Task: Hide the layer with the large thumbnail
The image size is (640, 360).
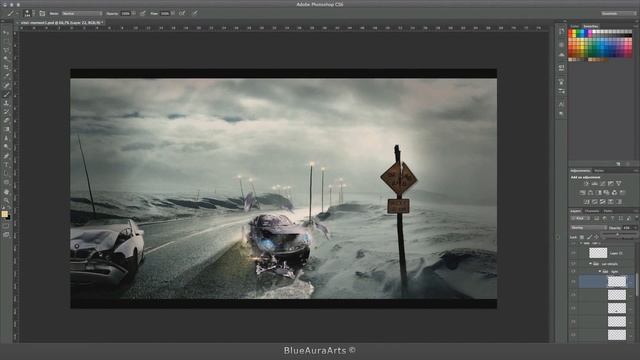Action: [573, 253]
